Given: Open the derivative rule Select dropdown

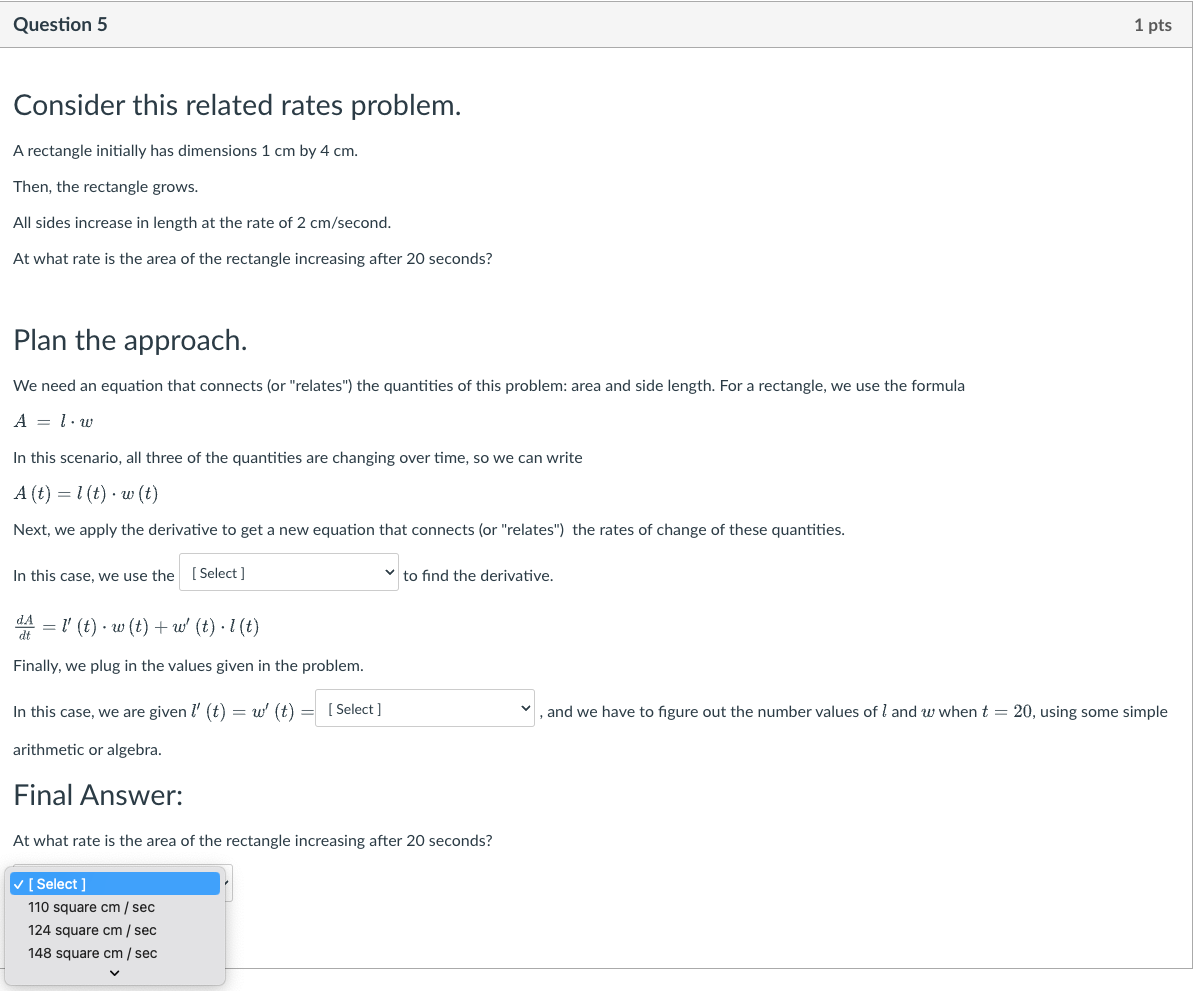Looking at the screenshot, I should click(288, 571).
